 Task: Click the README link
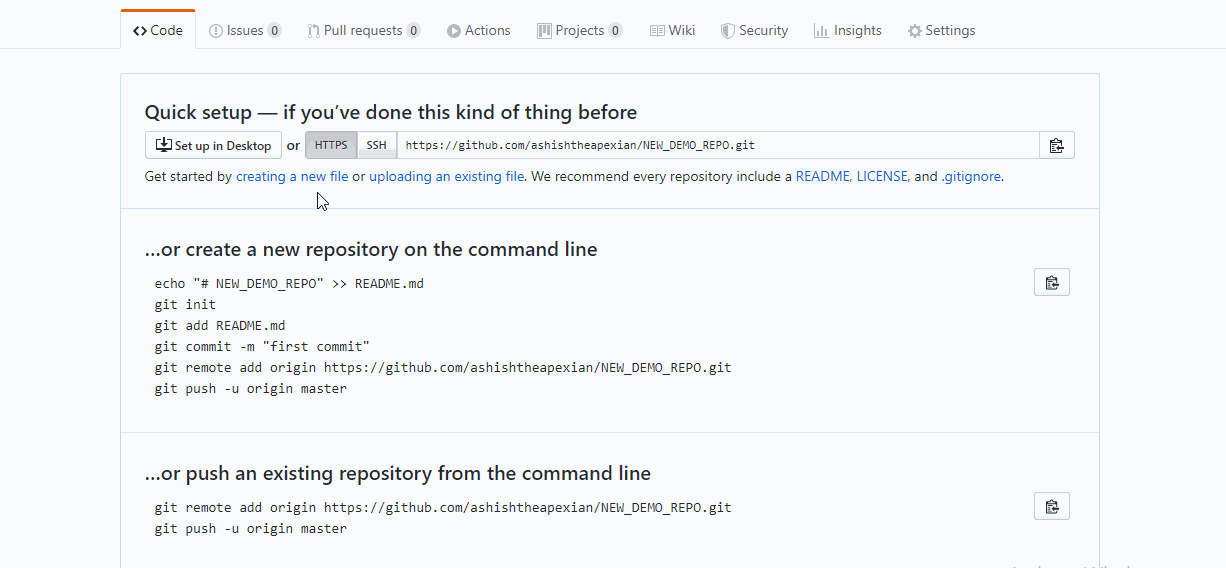click(821, 177)
